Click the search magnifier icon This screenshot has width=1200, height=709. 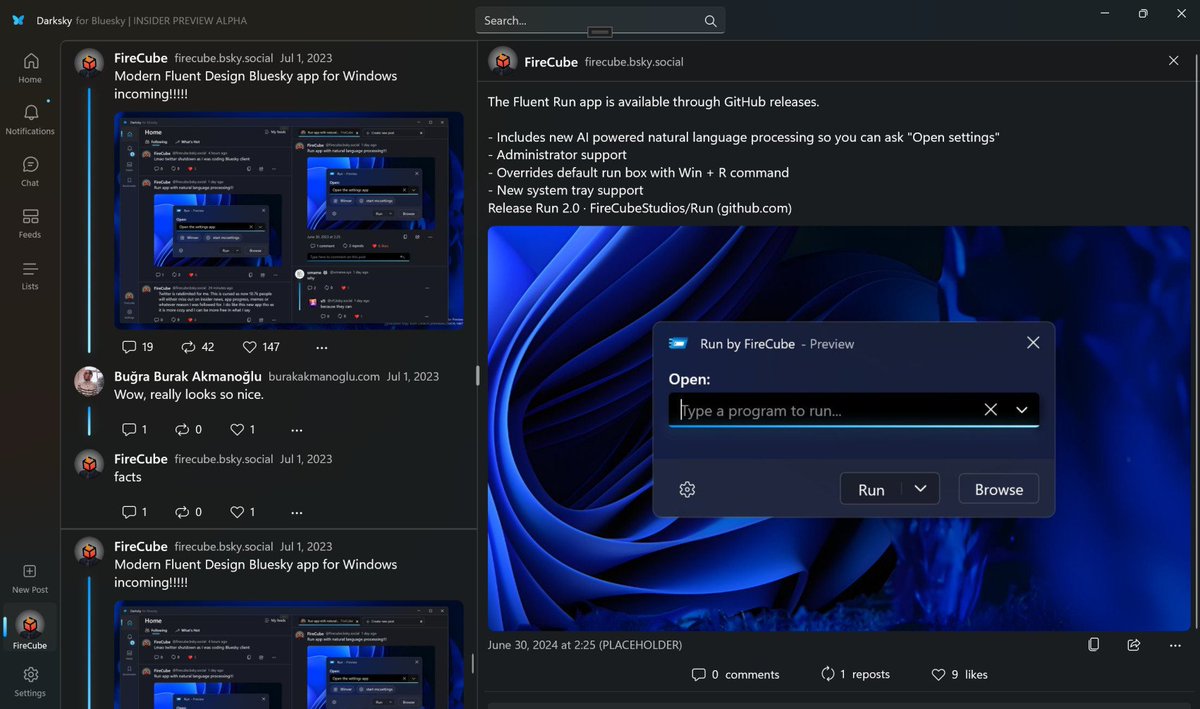click(x=711, y=20)
